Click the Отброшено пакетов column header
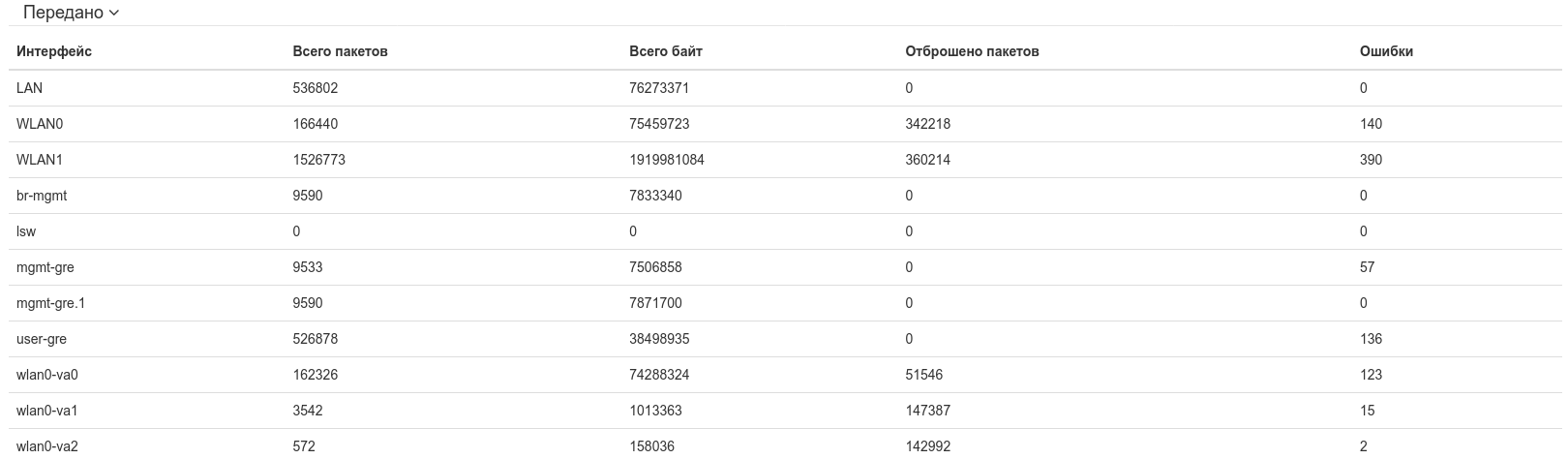The image size is (1568, 459). tap(972, 51)
